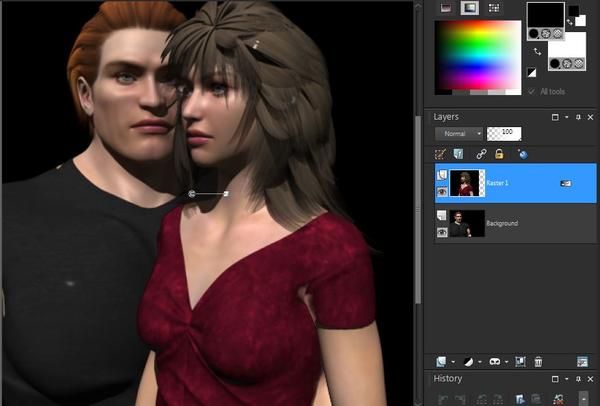Click the New Layer Group icon
Viewport: 600px width, 406px height.
520,361
